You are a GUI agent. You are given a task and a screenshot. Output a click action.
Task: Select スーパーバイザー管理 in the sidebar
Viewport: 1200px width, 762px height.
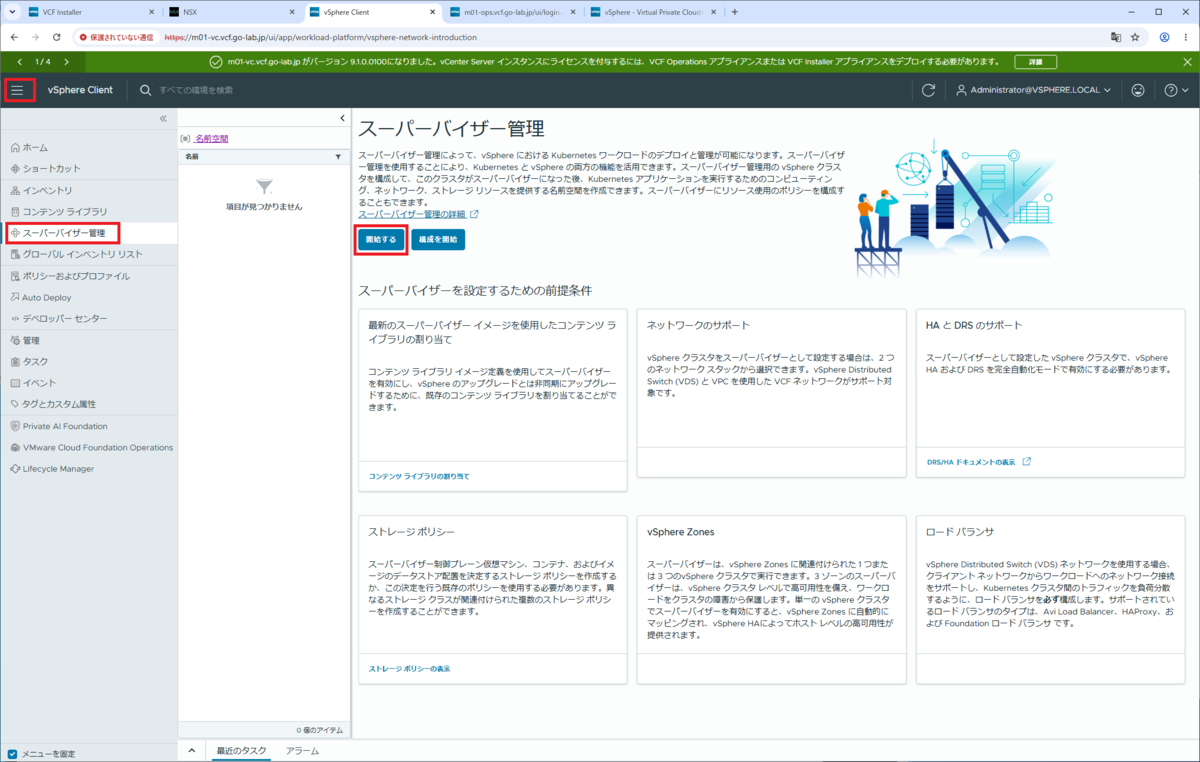[64, 233]
